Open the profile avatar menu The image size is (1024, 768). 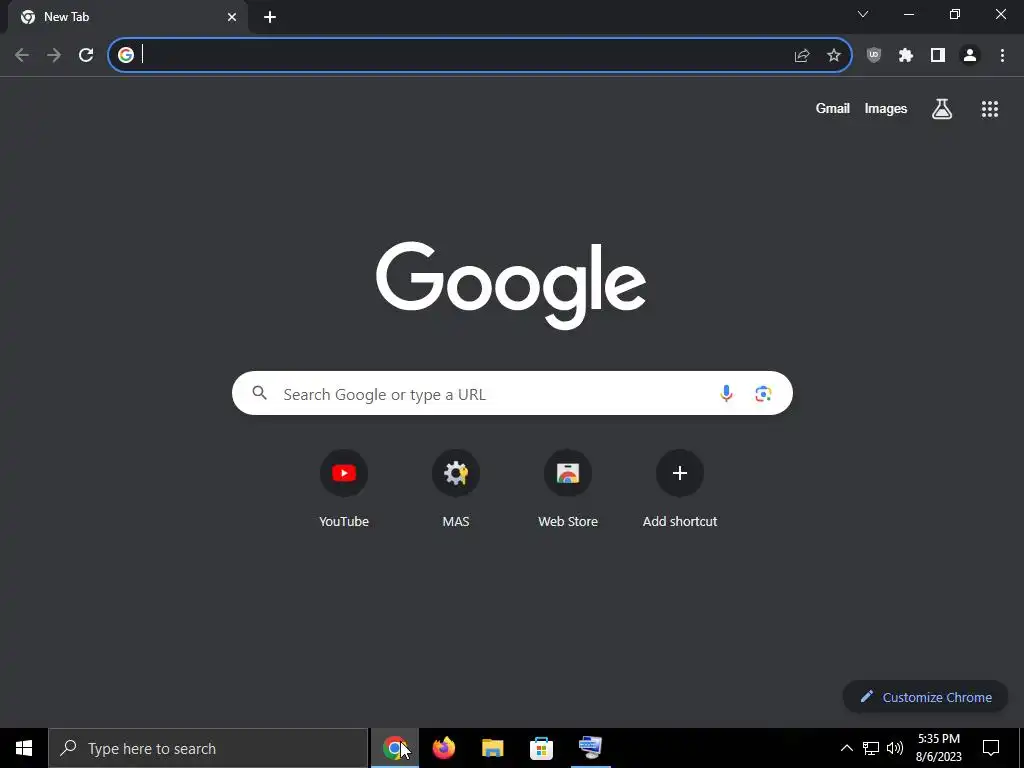(970, 56)
